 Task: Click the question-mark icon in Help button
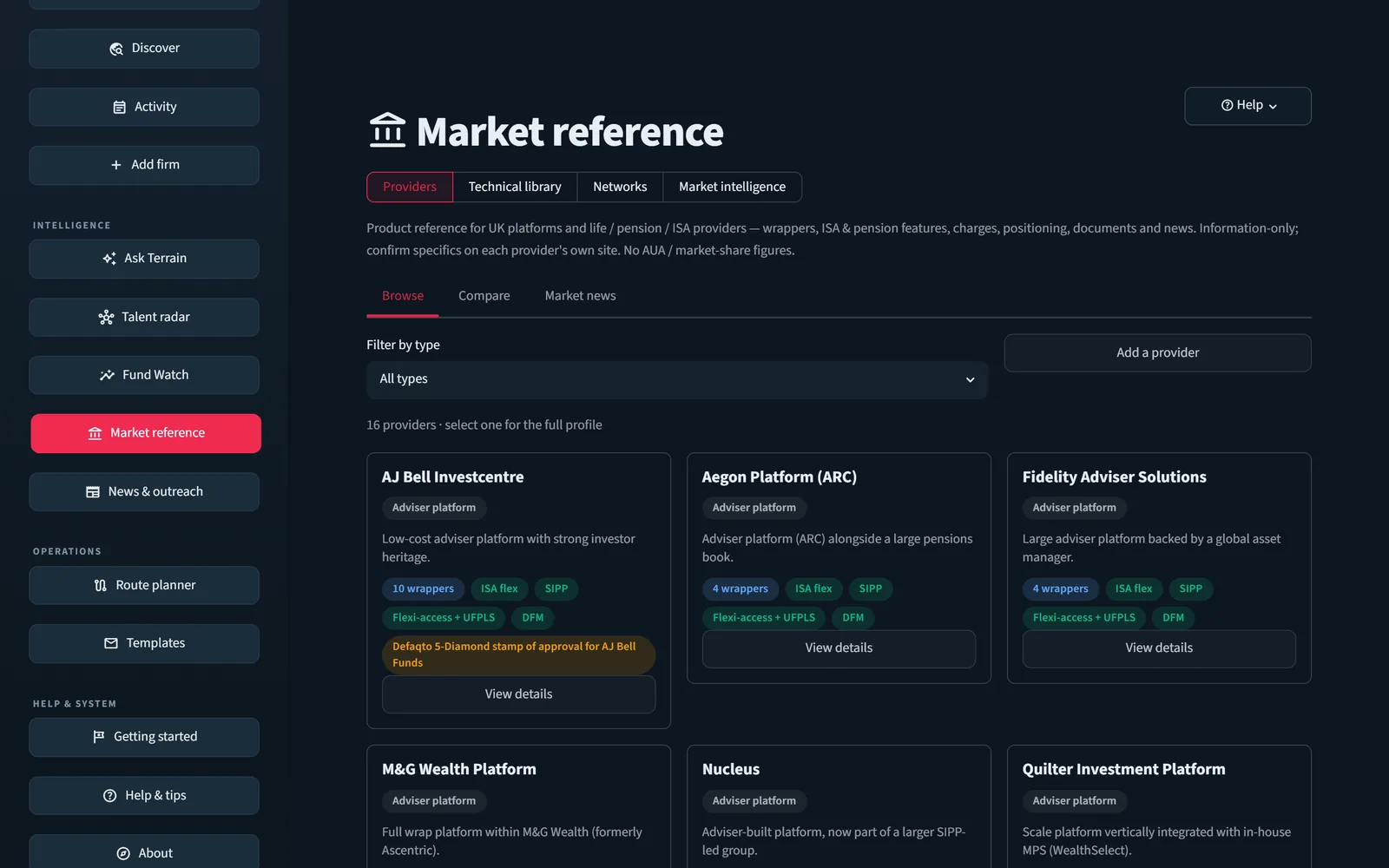tap(1228, 105)
